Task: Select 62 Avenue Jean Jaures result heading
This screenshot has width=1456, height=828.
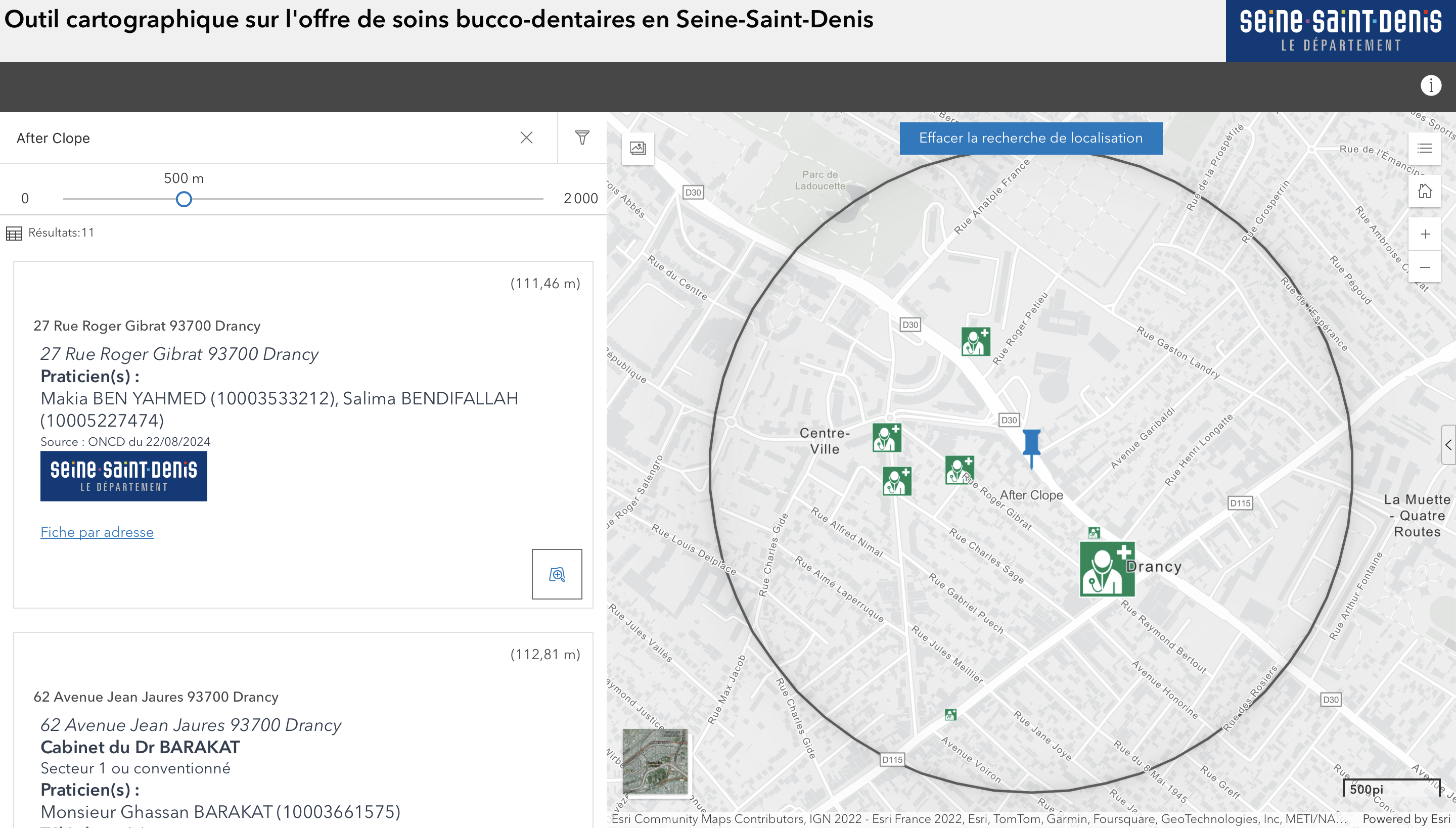Action: [156, 697]
